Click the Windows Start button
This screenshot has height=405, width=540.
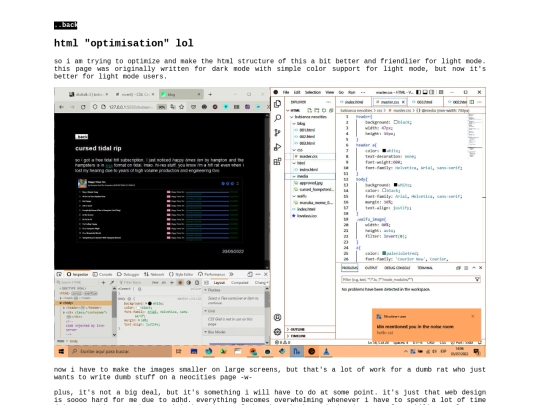[x=61, y=352]
